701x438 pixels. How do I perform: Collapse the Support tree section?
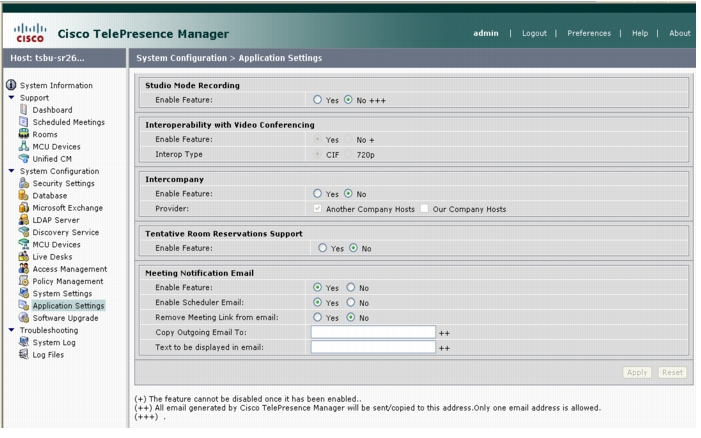point(11,97)
